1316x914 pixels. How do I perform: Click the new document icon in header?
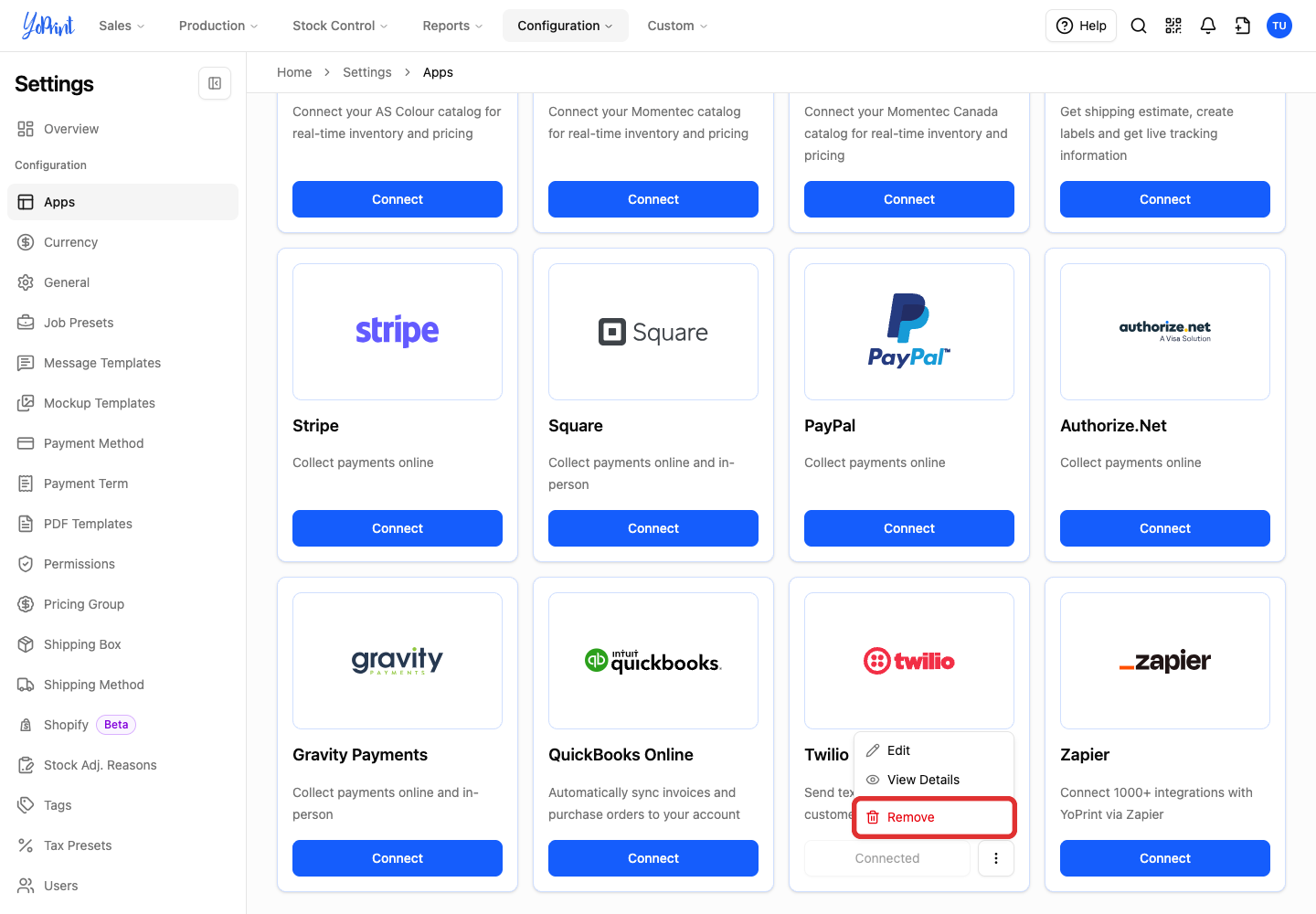pos(1243,26)
